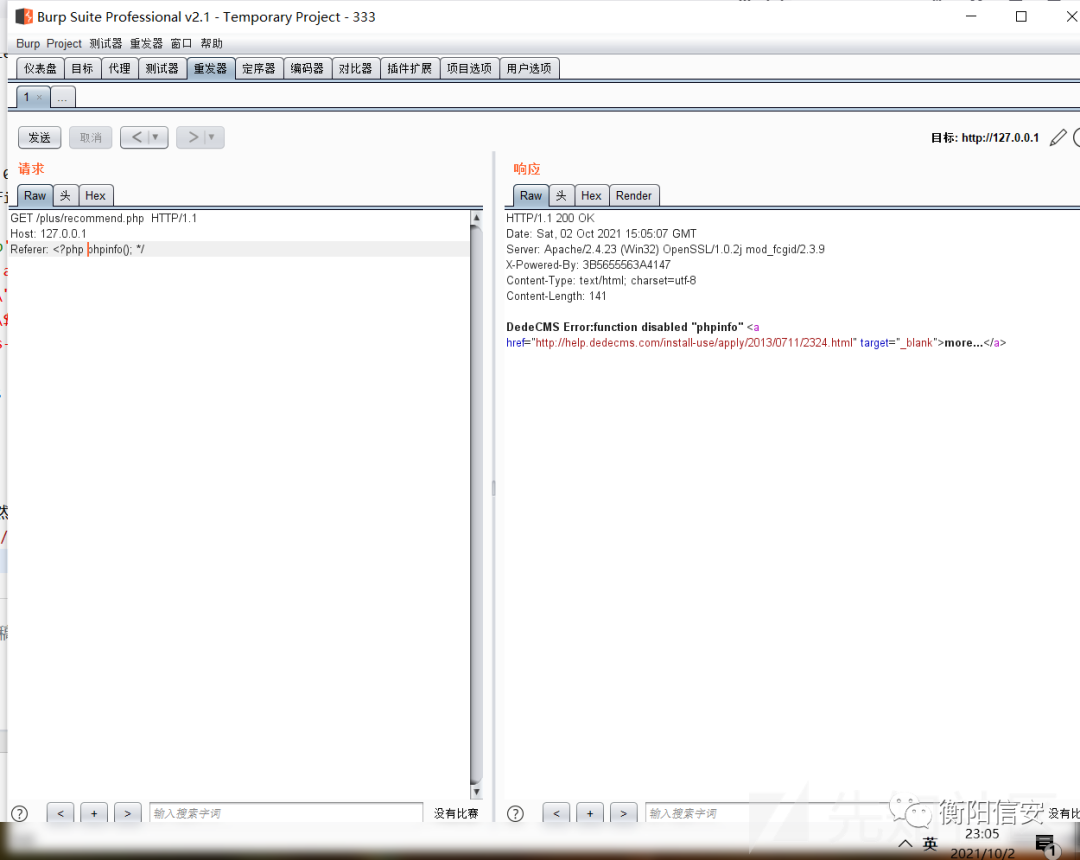The width and height of the screenshot is (1080, 860).
Task: Click the request pane help question icon
Action: tap(20, 813)
